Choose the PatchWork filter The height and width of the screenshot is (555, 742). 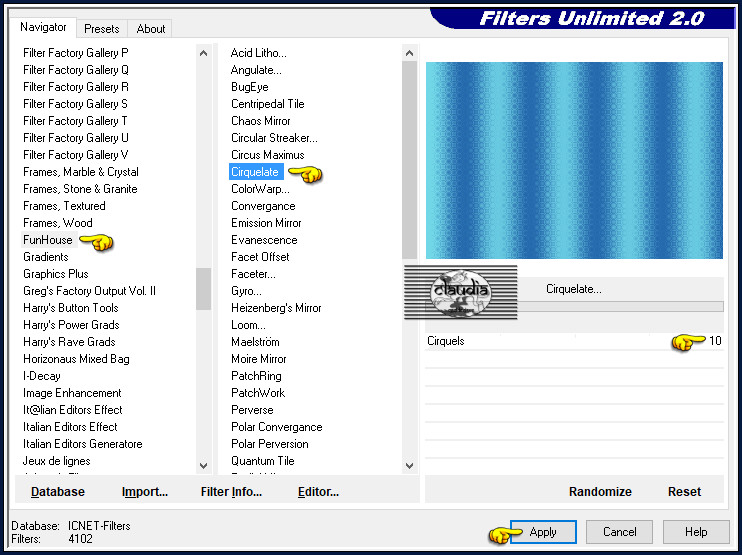(x=258, y=393)
